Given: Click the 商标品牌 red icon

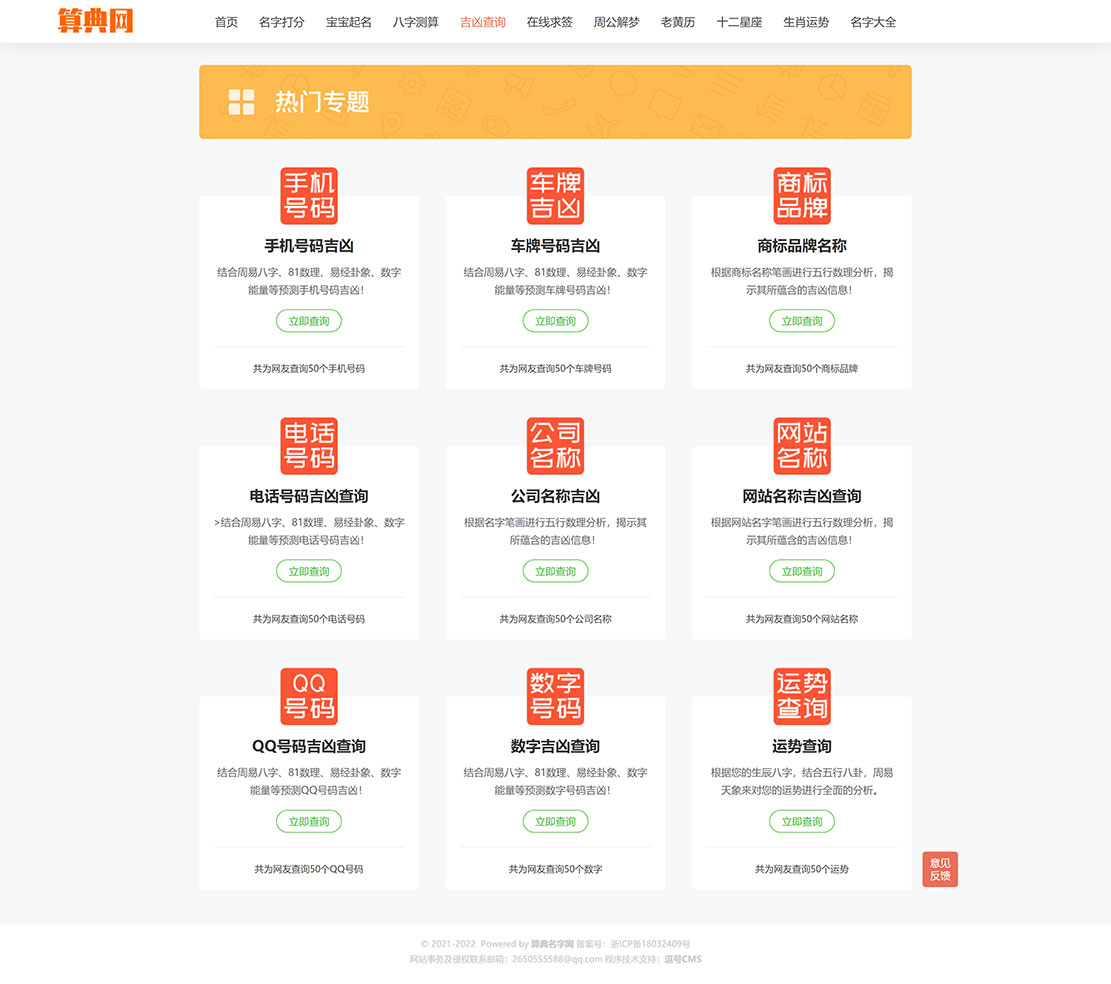Looking at the screenshot, I should click(x=801, y=195).
